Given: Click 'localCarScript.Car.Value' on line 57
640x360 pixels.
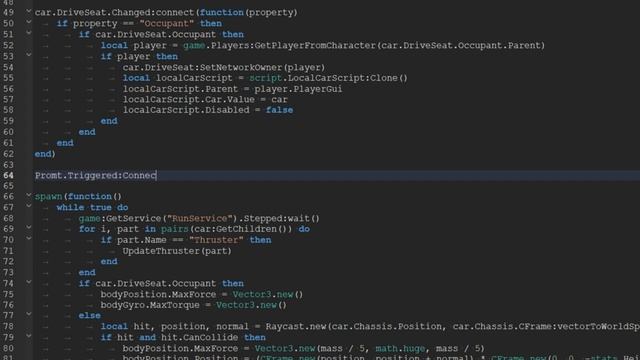Looking at the screenshot, I should [189, 100].
